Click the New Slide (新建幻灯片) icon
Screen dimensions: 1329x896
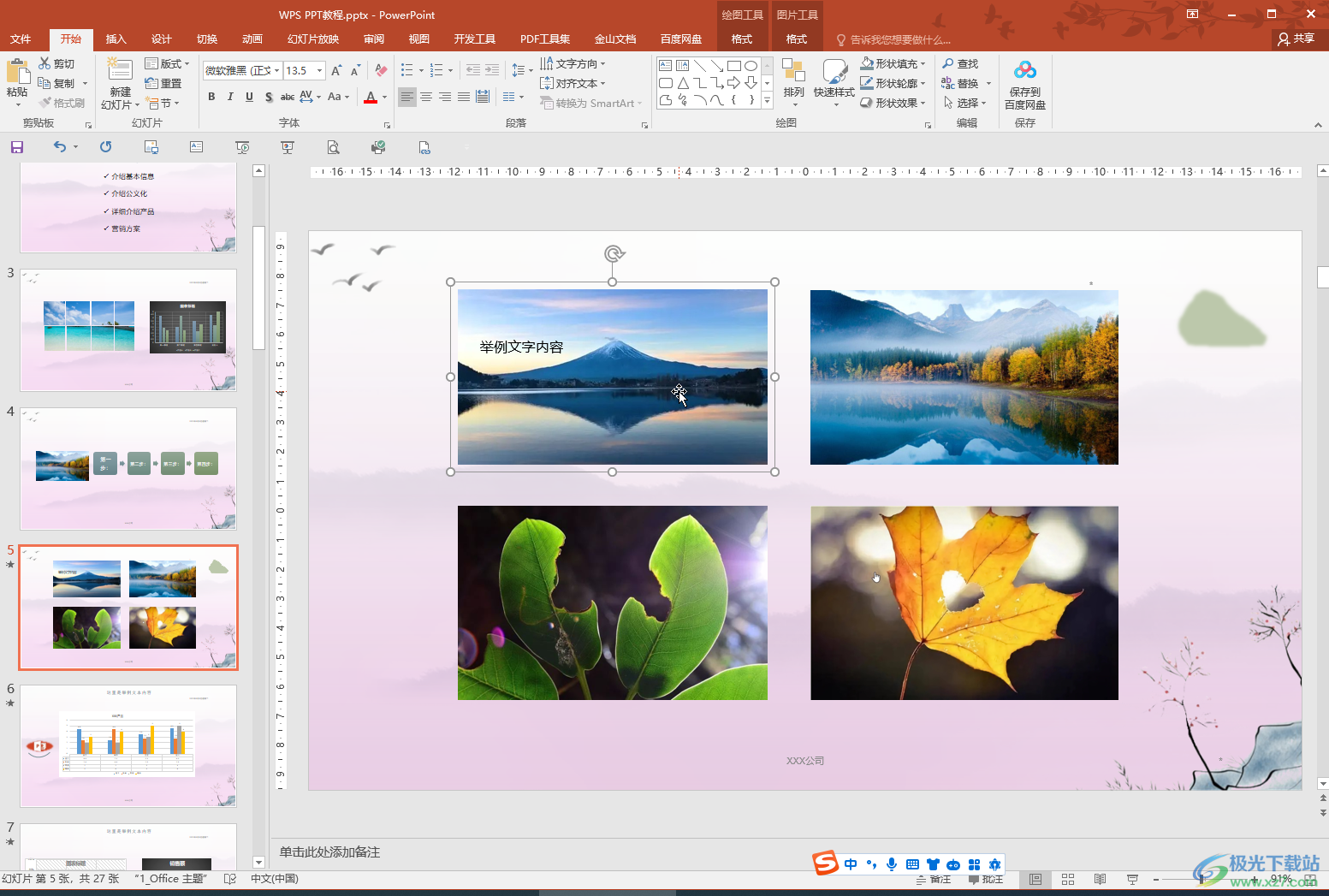point(120,70)
